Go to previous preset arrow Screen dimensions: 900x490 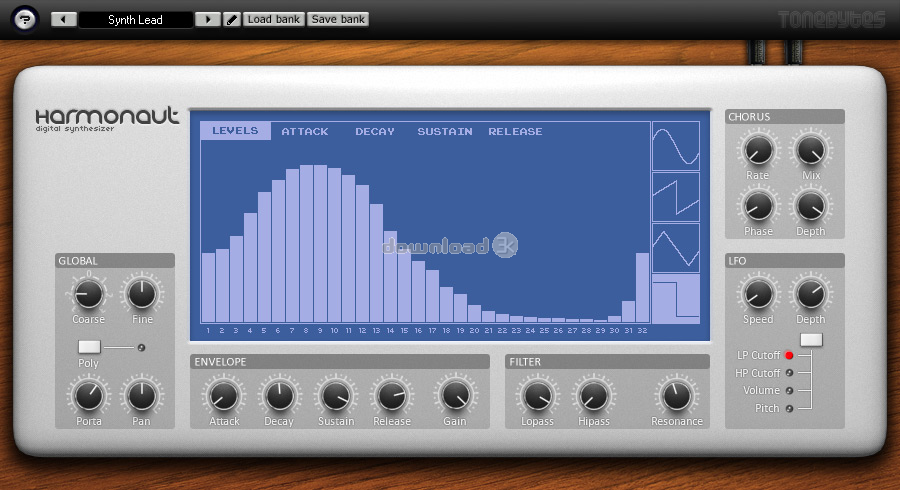tap(63, 19)
